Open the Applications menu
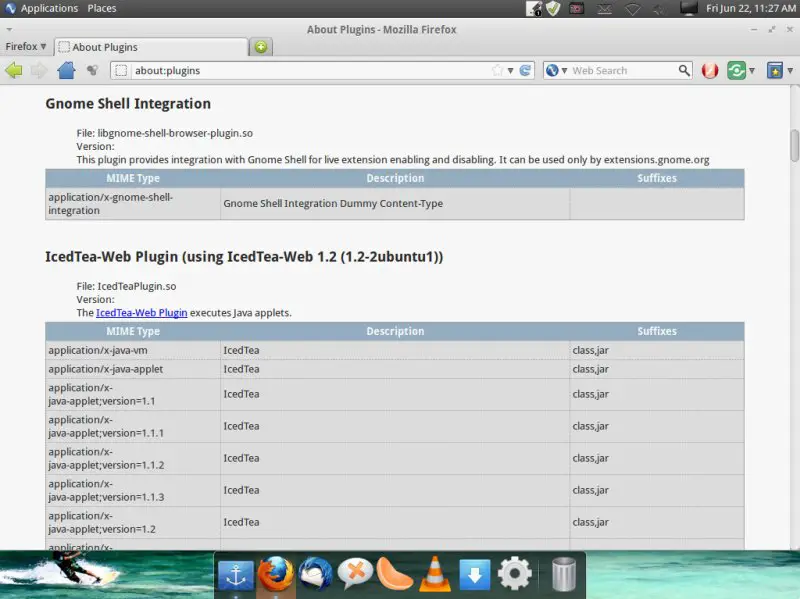 point(49,8)
